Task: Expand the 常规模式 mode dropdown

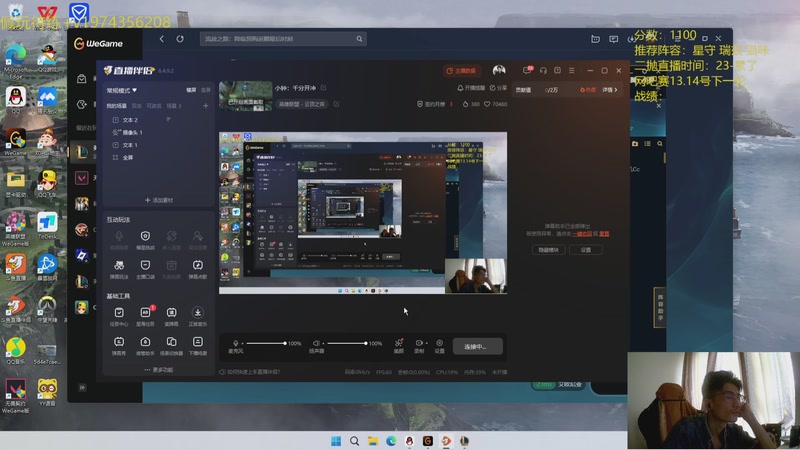Action: [x=121, y=90]
